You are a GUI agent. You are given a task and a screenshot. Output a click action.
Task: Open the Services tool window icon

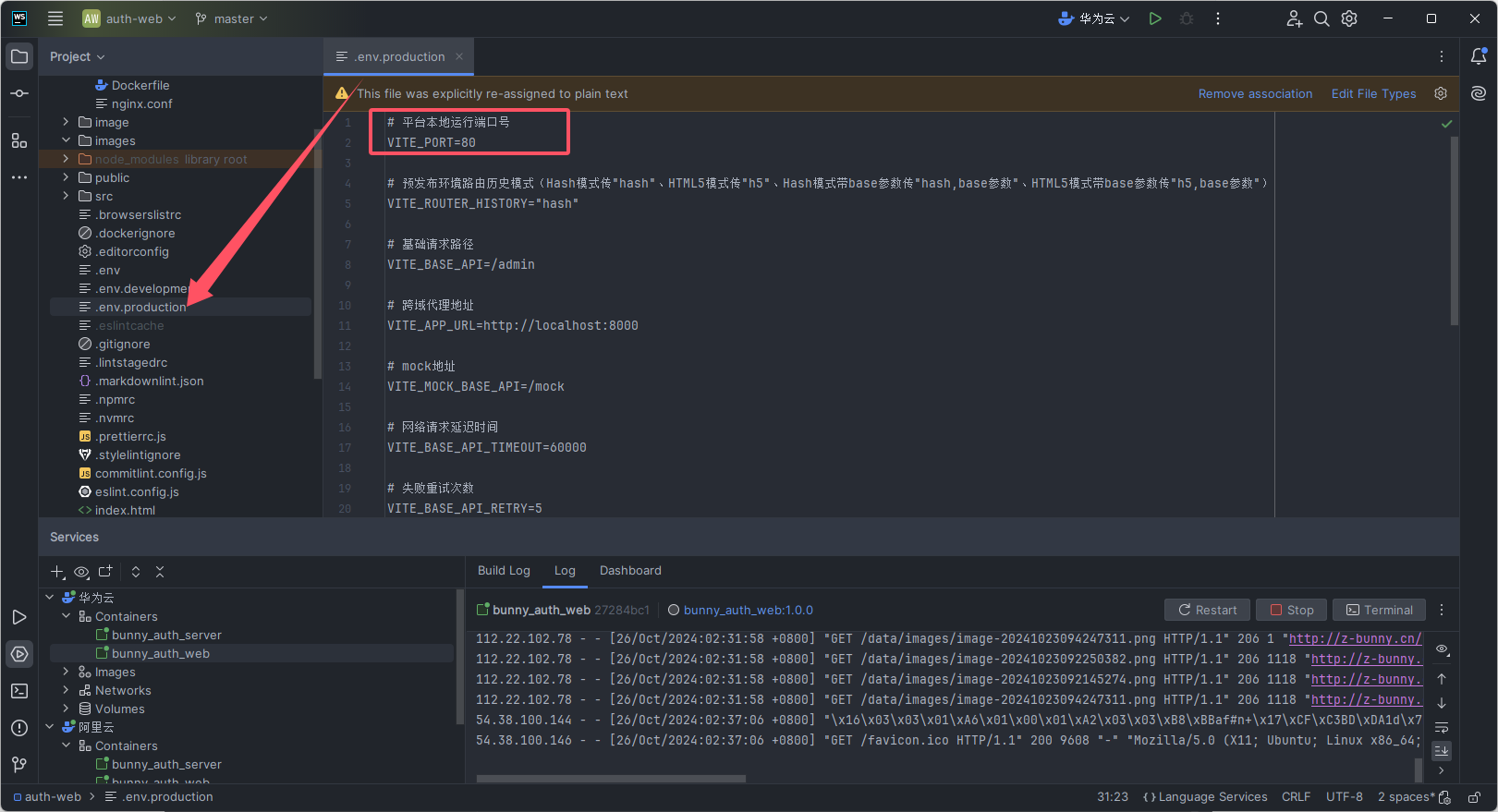(19, 654)
